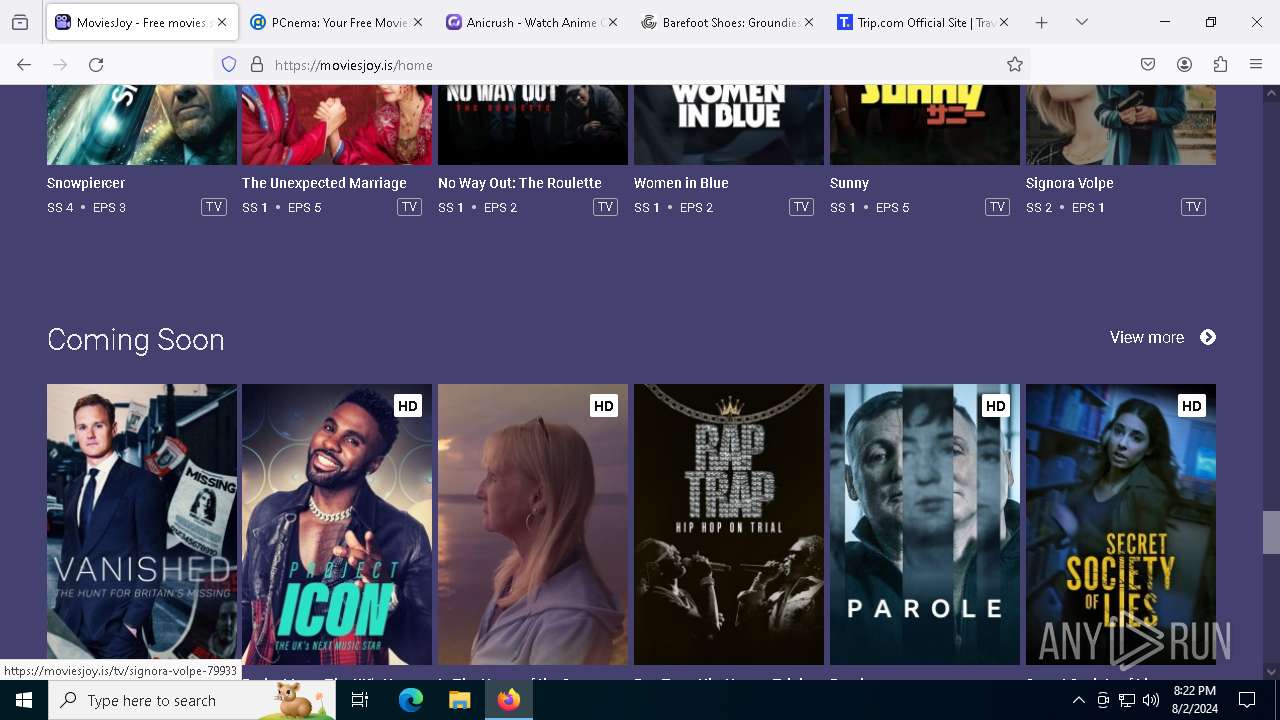Open the Women in Blue title link
Image resolution: width=1280 pixels, height=720 pixels.
[x=681, y=183]
